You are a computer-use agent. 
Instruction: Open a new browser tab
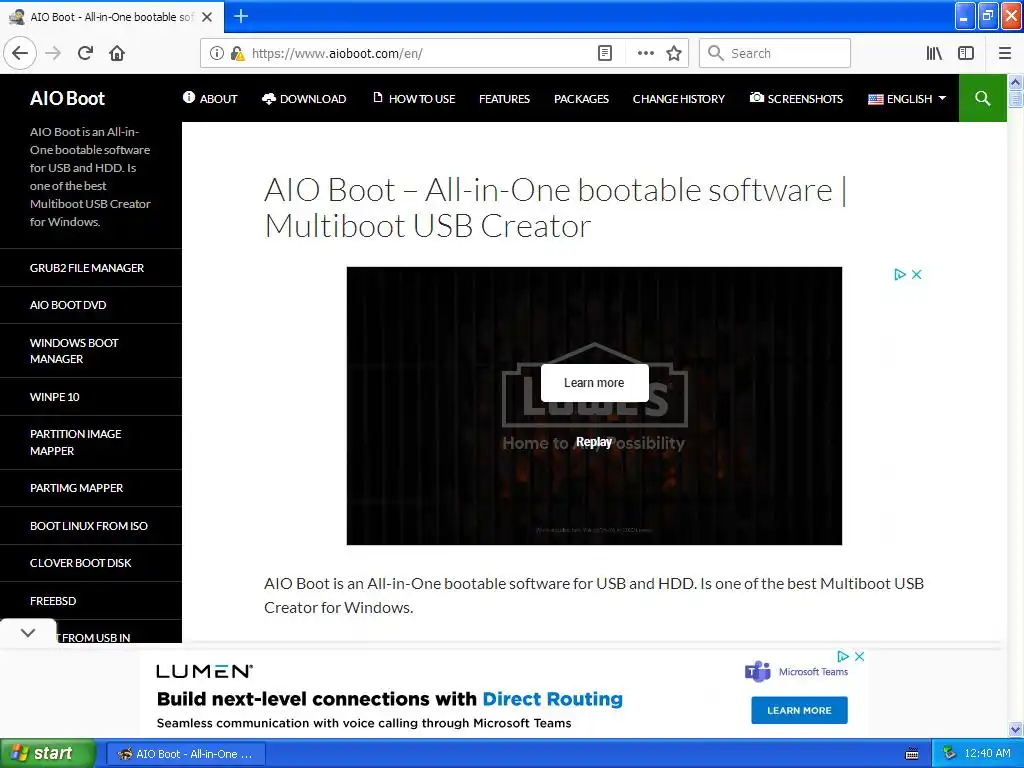click(241, 16)
